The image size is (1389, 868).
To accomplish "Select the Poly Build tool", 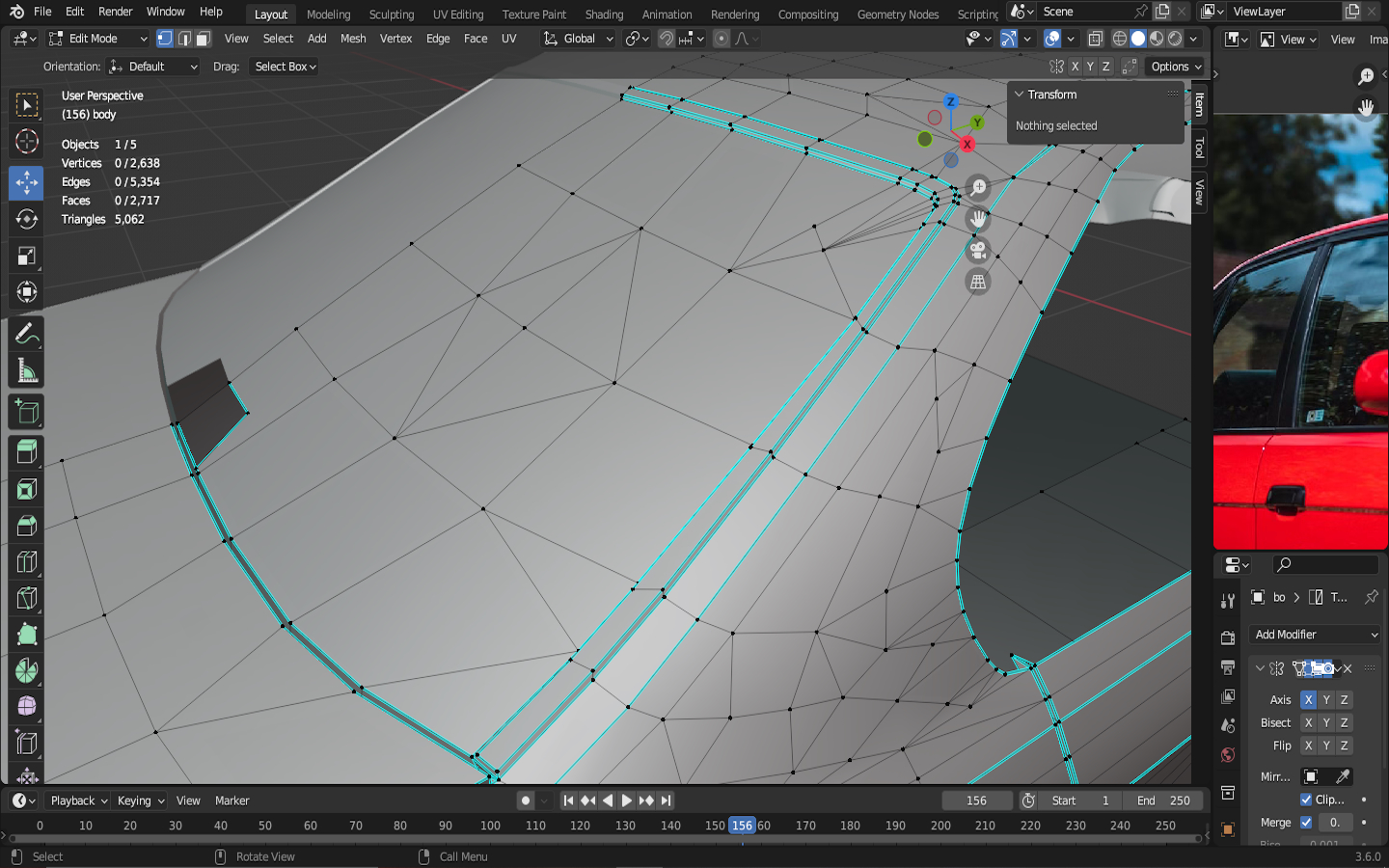I will 27,635.
